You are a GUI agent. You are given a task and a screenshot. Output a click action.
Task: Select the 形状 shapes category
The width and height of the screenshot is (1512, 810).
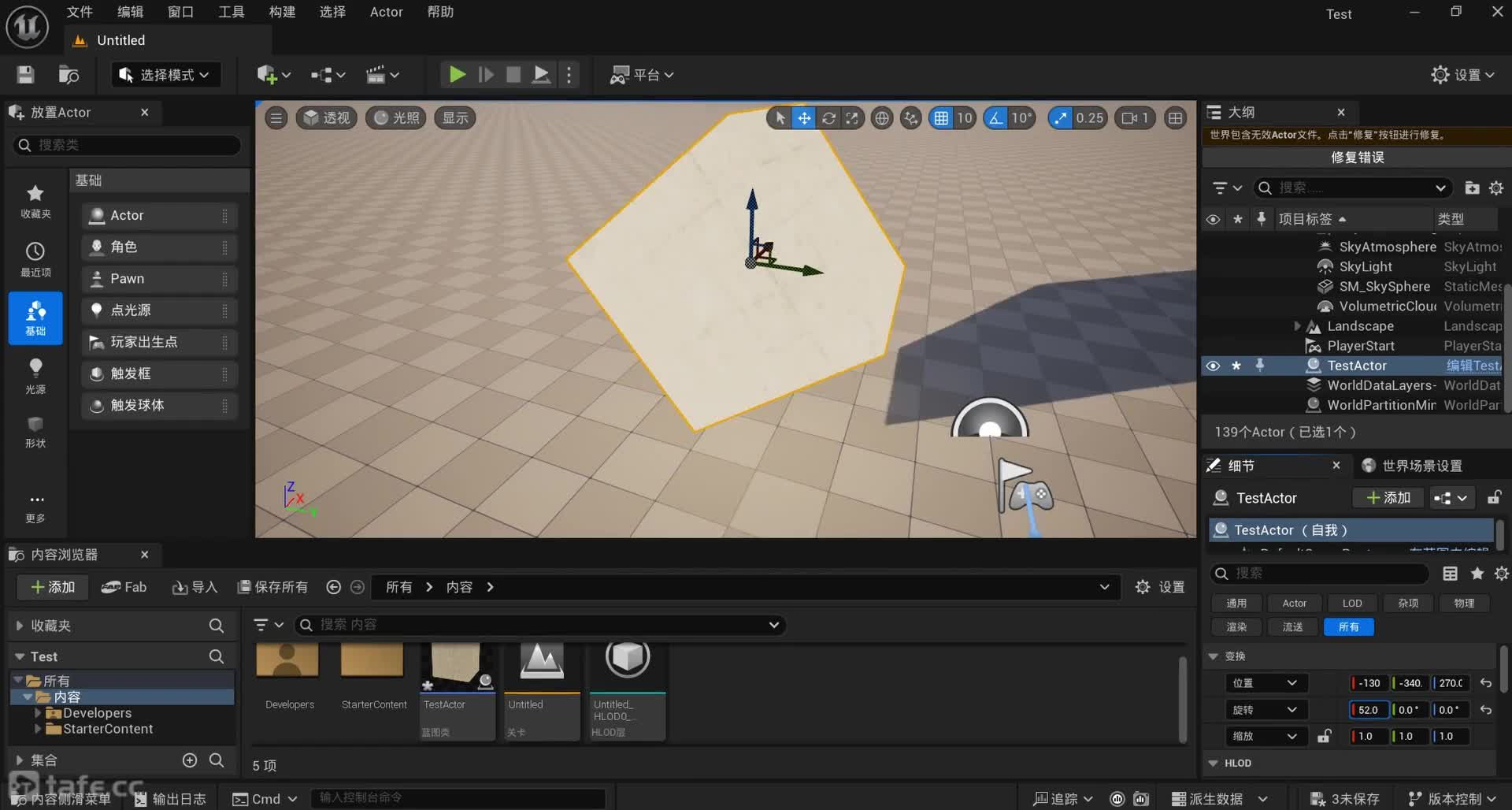coord(35,432)
